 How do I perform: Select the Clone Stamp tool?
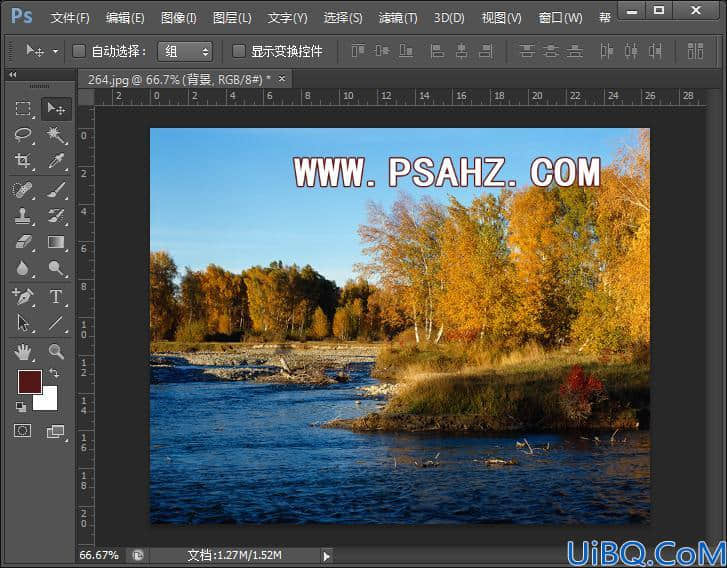(x=23, y=216)
